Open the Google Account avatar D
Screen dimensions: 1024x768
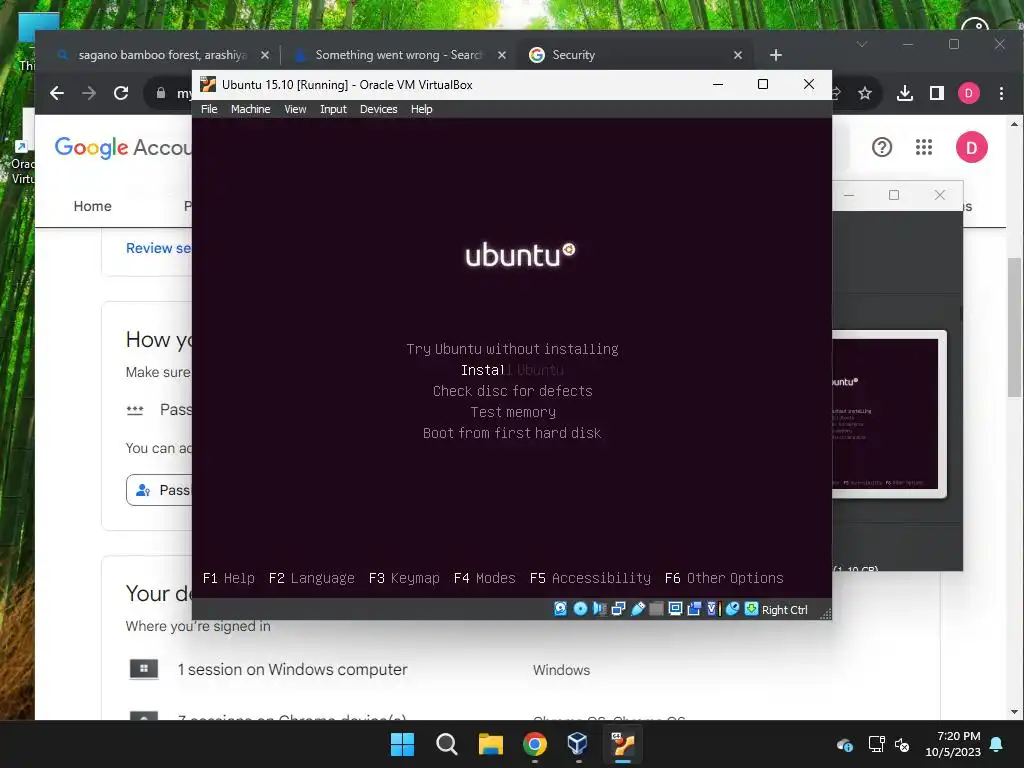coord(971,147)
